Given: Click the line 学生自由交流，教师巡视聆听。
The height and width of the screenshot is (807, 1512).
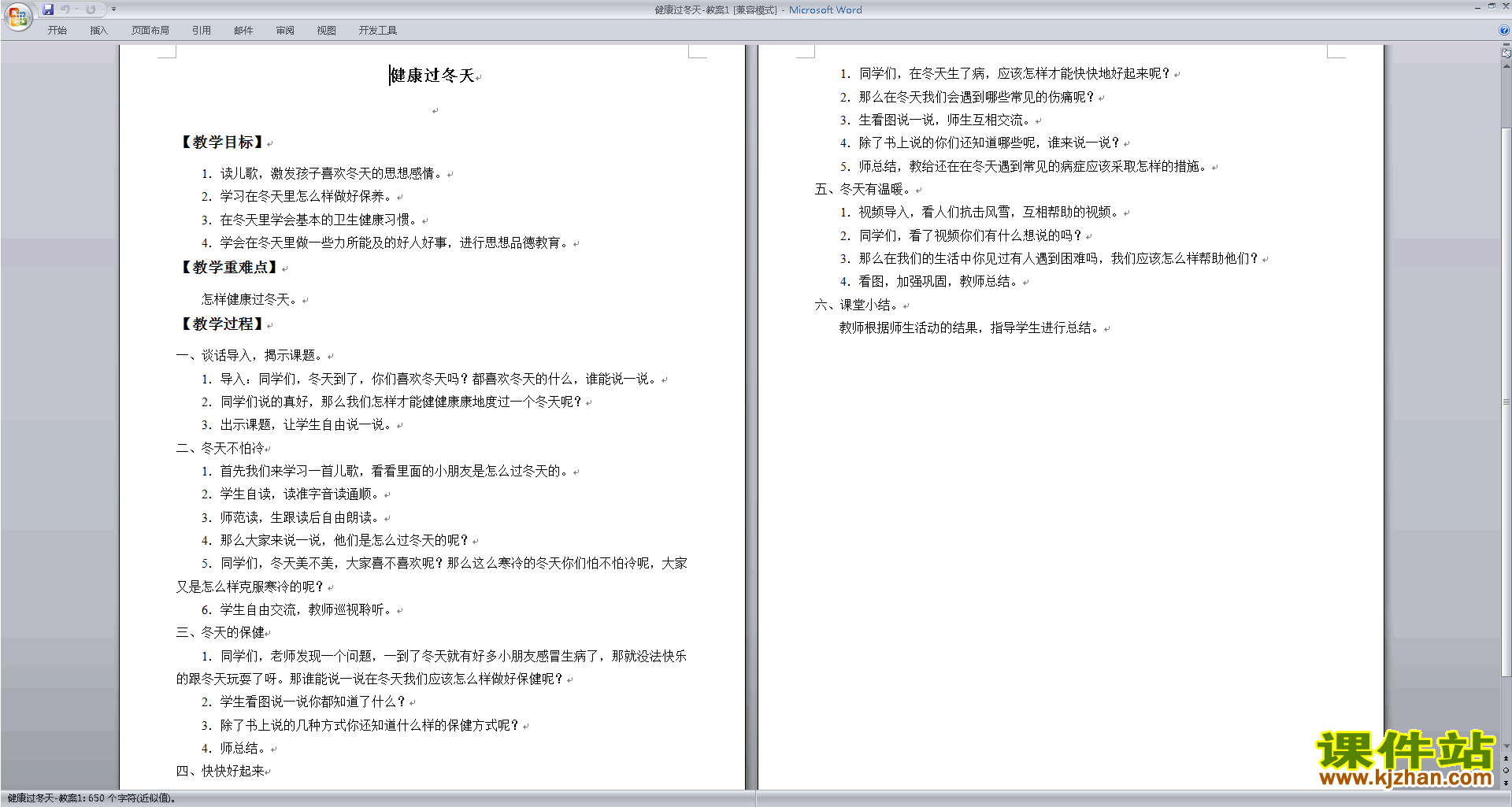Looking at the screenshot, I should click(x=308, y=609).
